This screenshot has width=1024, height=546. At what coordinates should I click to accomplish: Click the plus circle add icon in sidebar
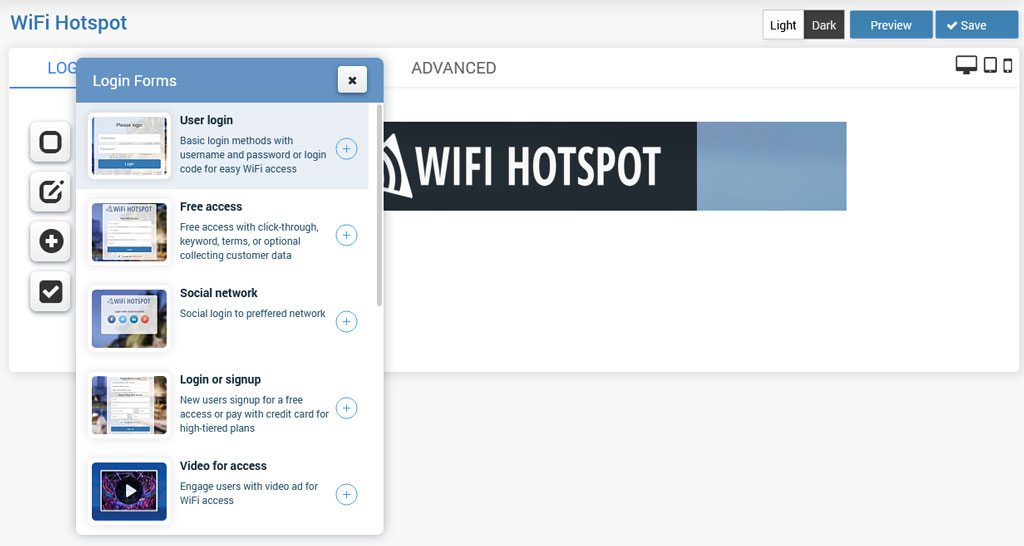click(x=50, y=241)
